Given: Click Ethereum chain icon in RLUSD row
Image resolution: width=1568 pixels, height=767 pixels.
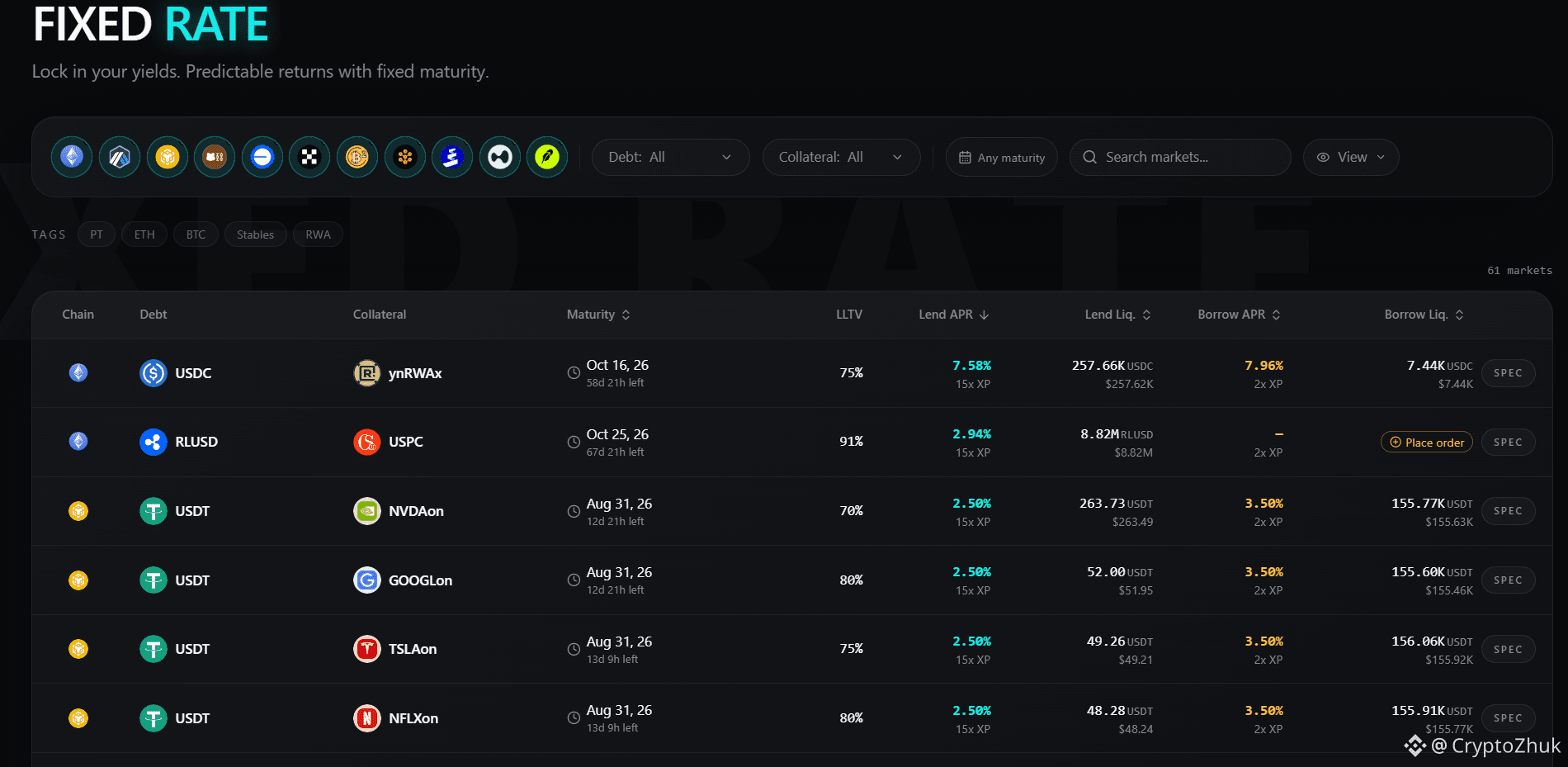Looking at the screenshot, I should click(x=78, y=442).
